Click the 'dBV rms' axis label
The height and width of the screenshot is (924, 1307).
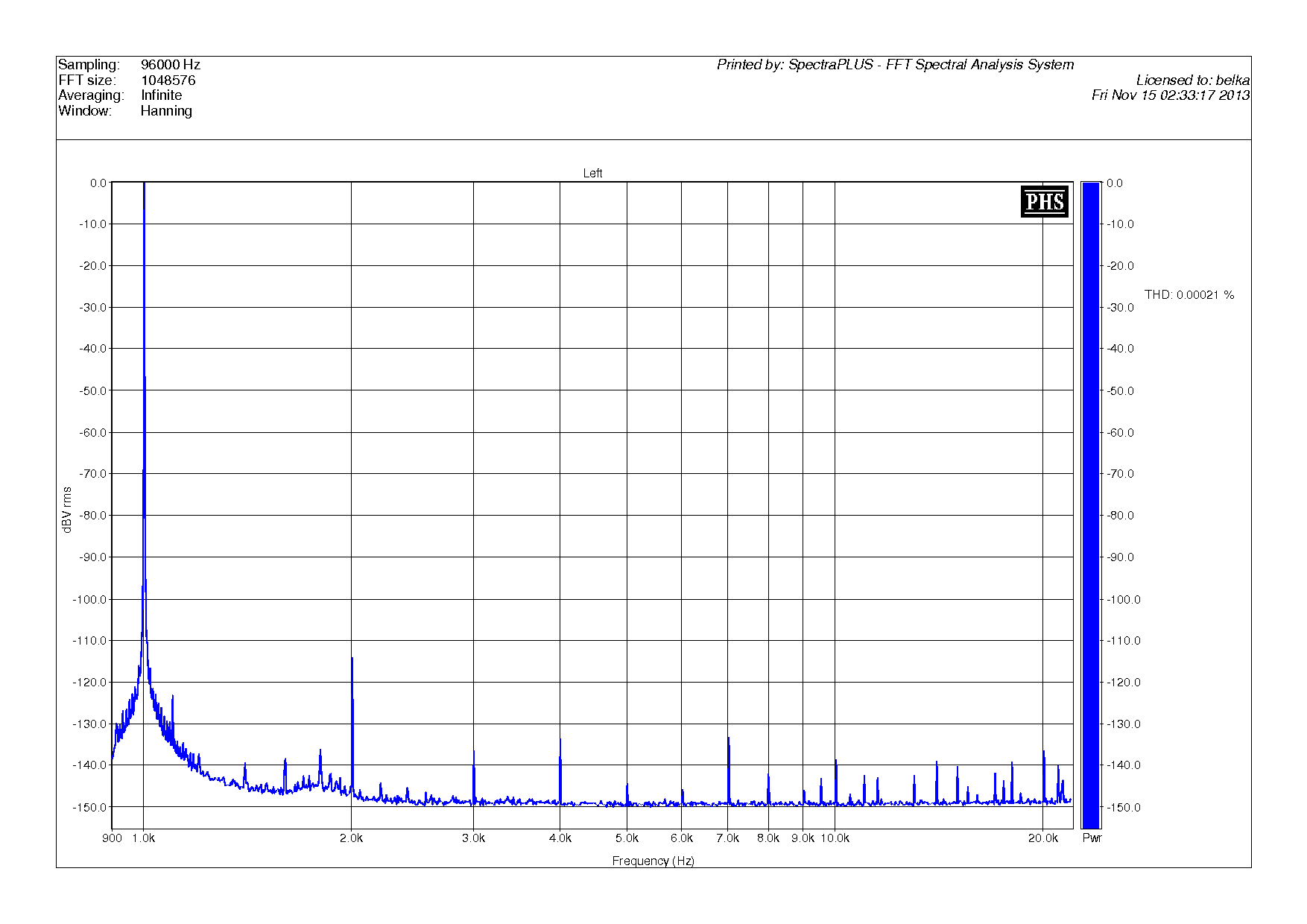tap(67, 510)
